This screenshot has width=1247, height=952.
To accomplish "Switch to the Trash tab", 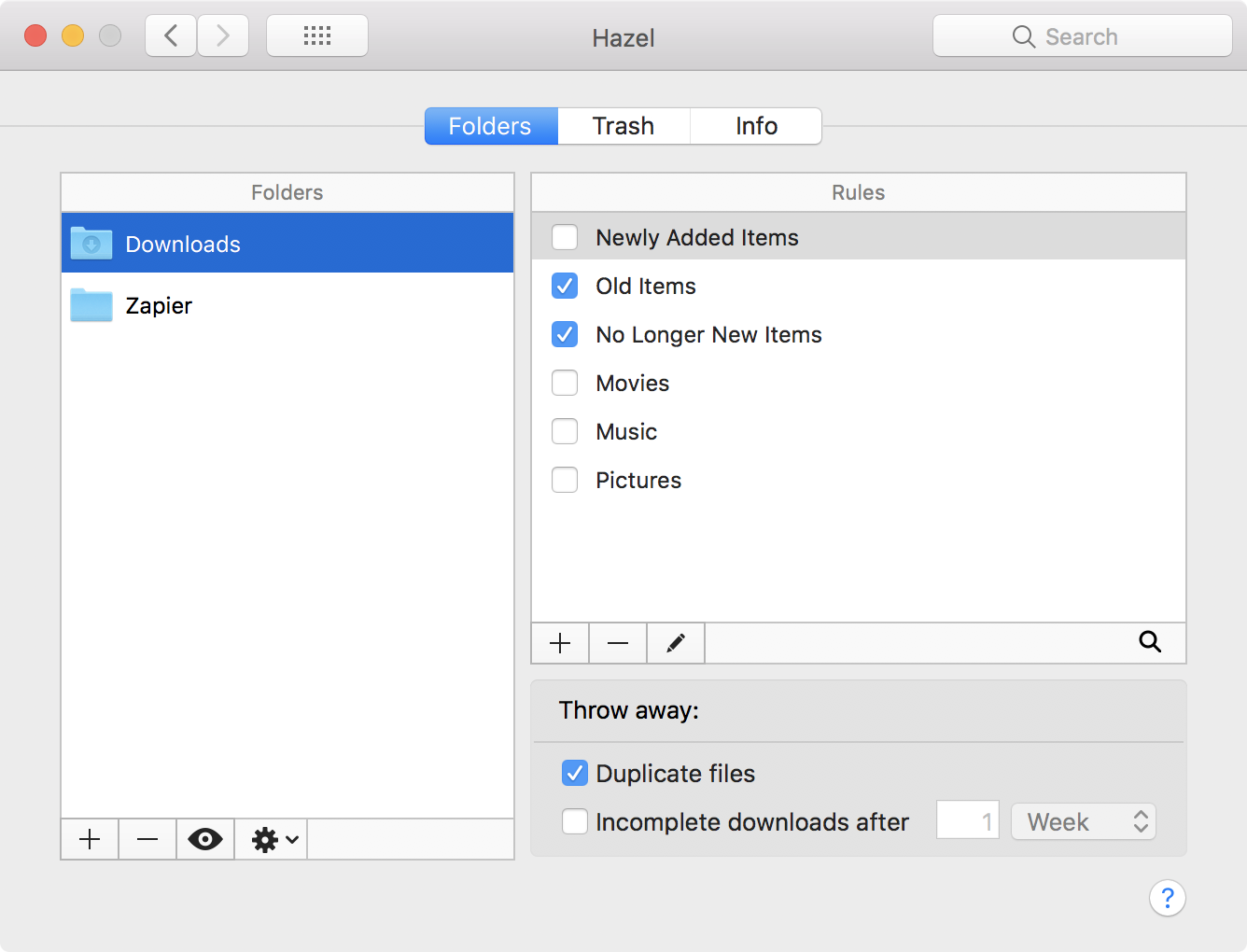I will 623,126.
